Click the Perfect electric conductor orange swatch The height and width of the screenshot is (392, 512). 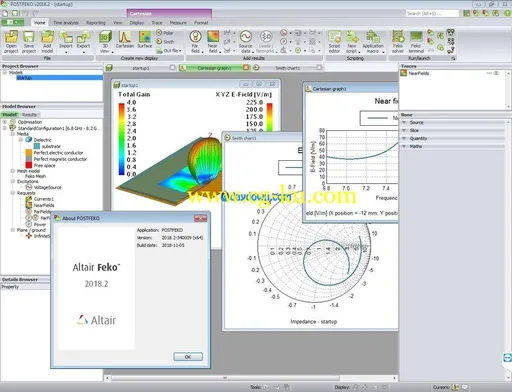[29, 153]
